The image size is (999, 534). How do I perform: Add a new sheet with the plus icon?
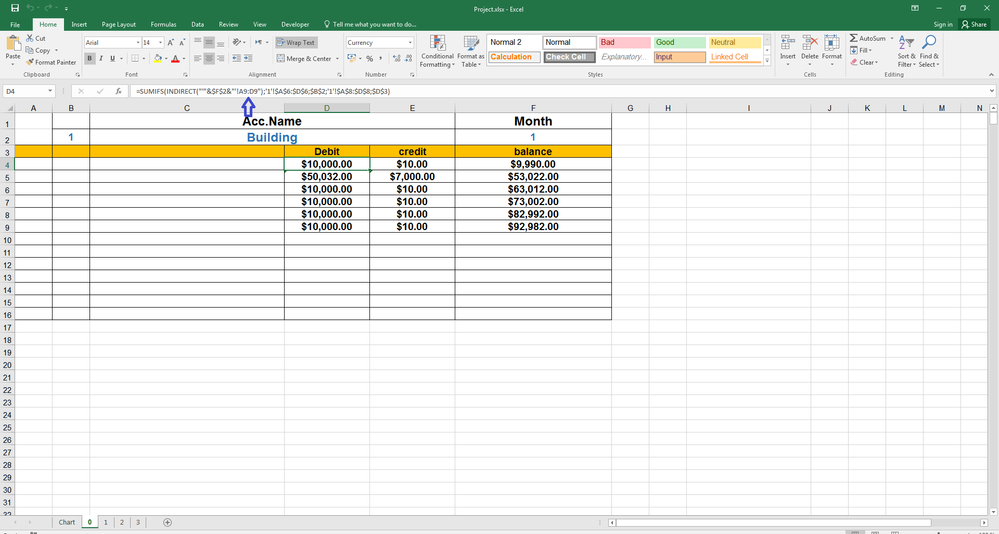(x=167, y=522)
